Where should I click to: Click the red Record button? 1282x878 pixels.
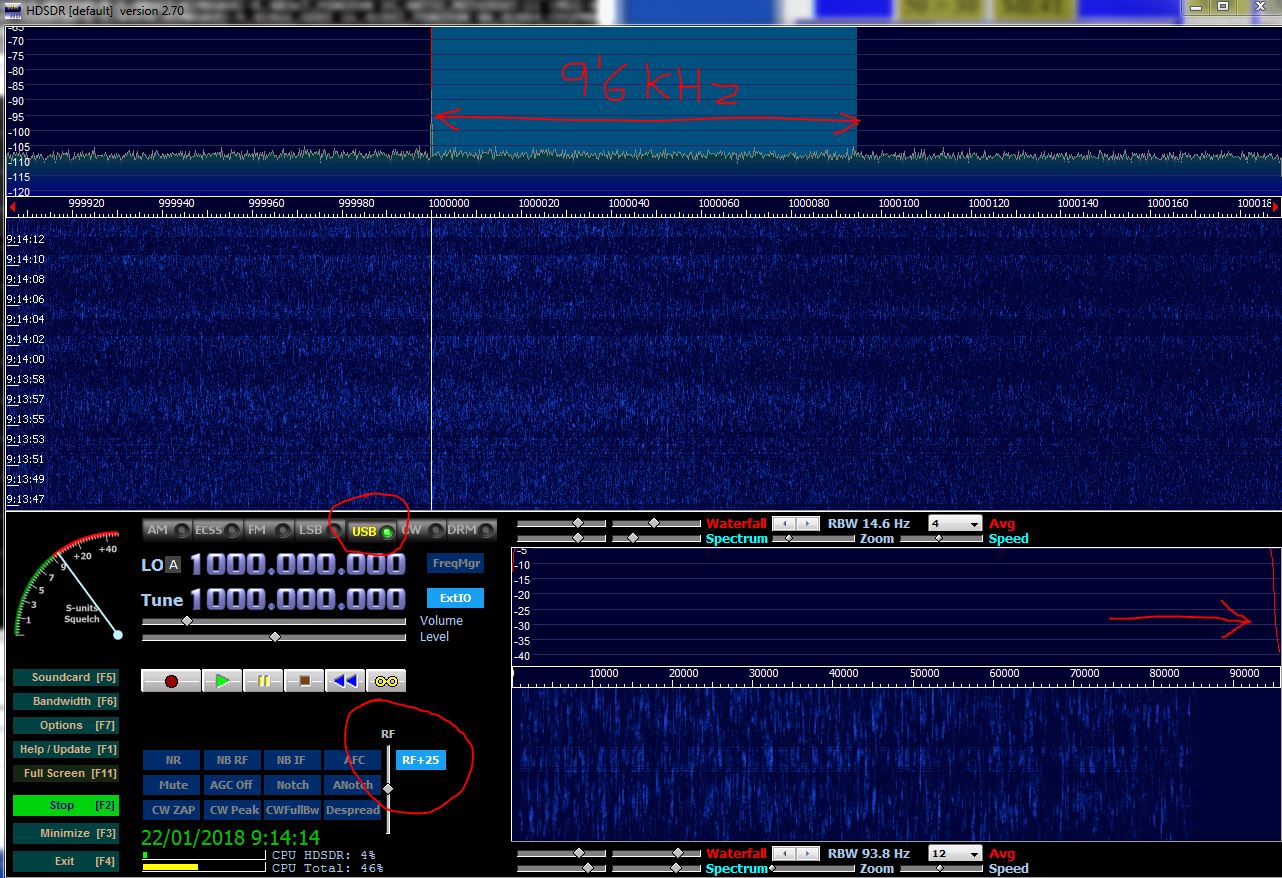click(171, 681)
